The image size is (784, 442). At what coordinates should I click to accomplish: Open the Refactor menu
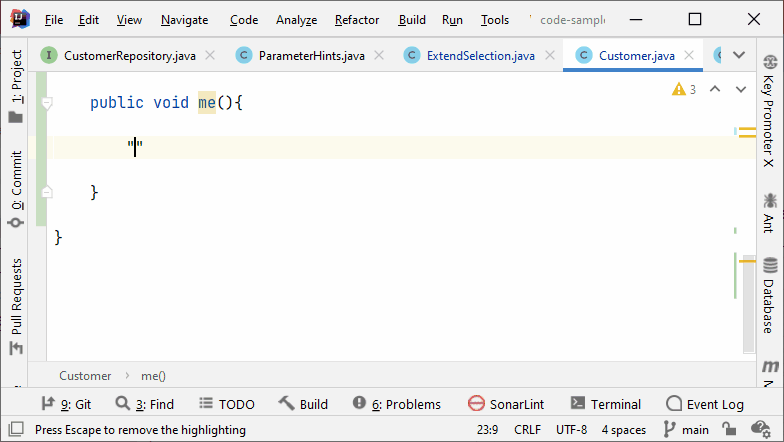pos(357,20)
